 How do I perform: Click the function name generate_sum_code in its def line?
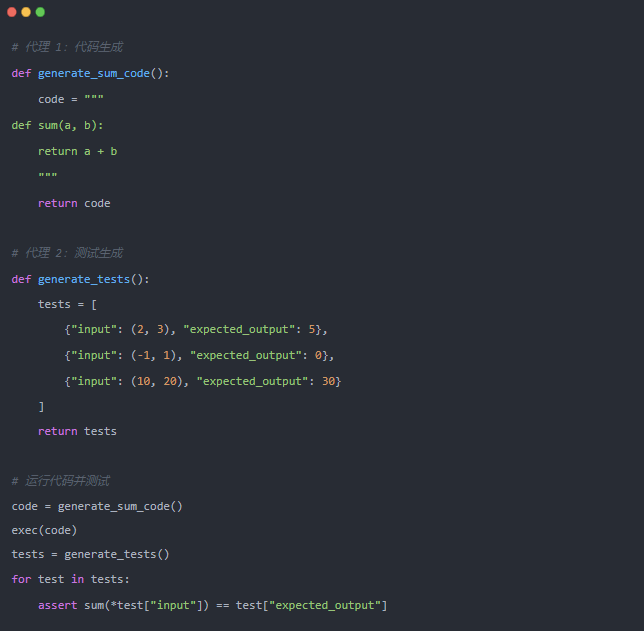click(94, 74)
